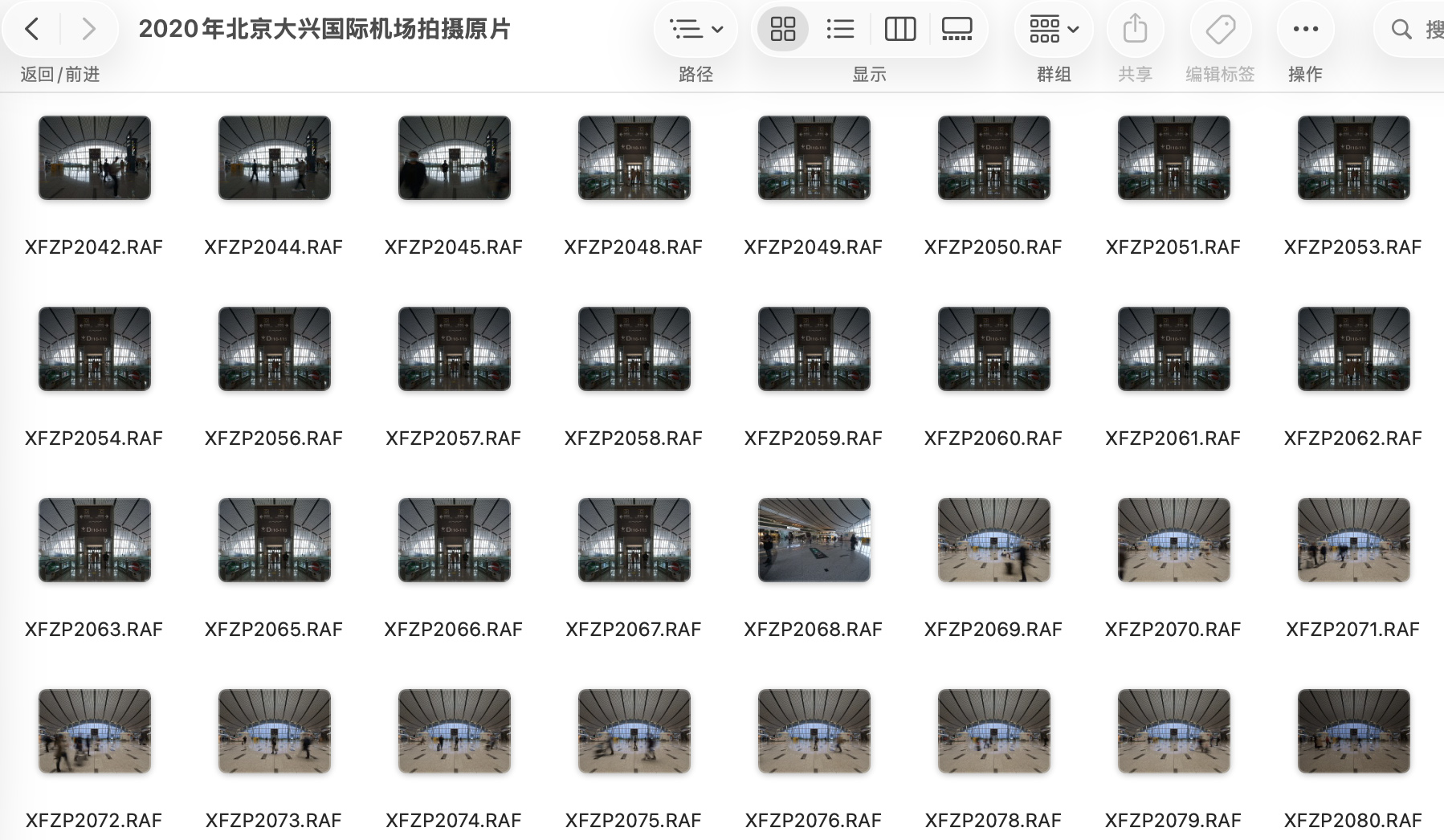Click the file name XFZP2067.RAF
Screen dimensions: 1444x840
click(634, 630)
